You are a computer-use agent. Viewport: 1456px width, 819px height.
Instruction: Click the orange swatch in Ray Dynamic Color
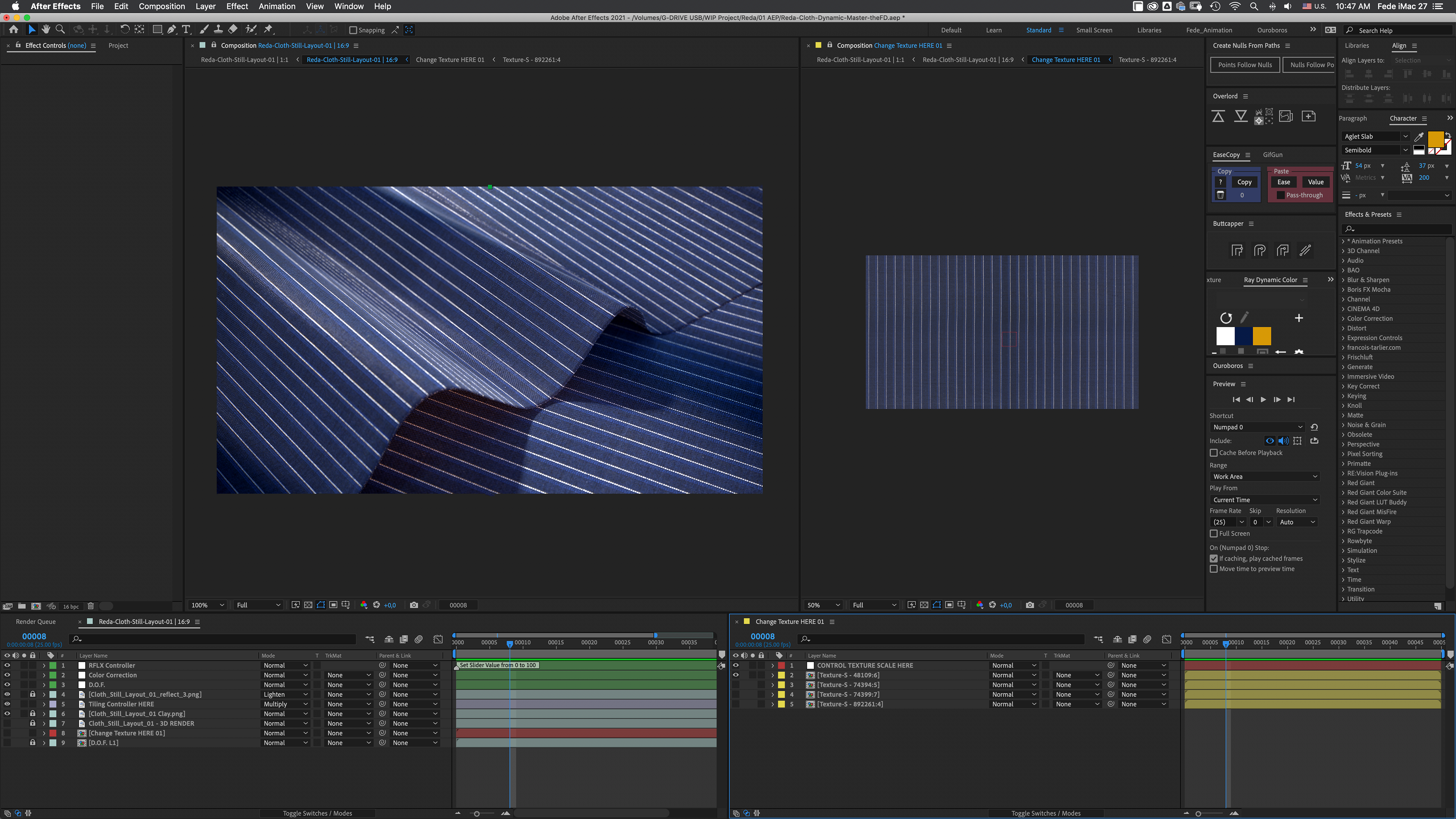(x=1261, y=336)
